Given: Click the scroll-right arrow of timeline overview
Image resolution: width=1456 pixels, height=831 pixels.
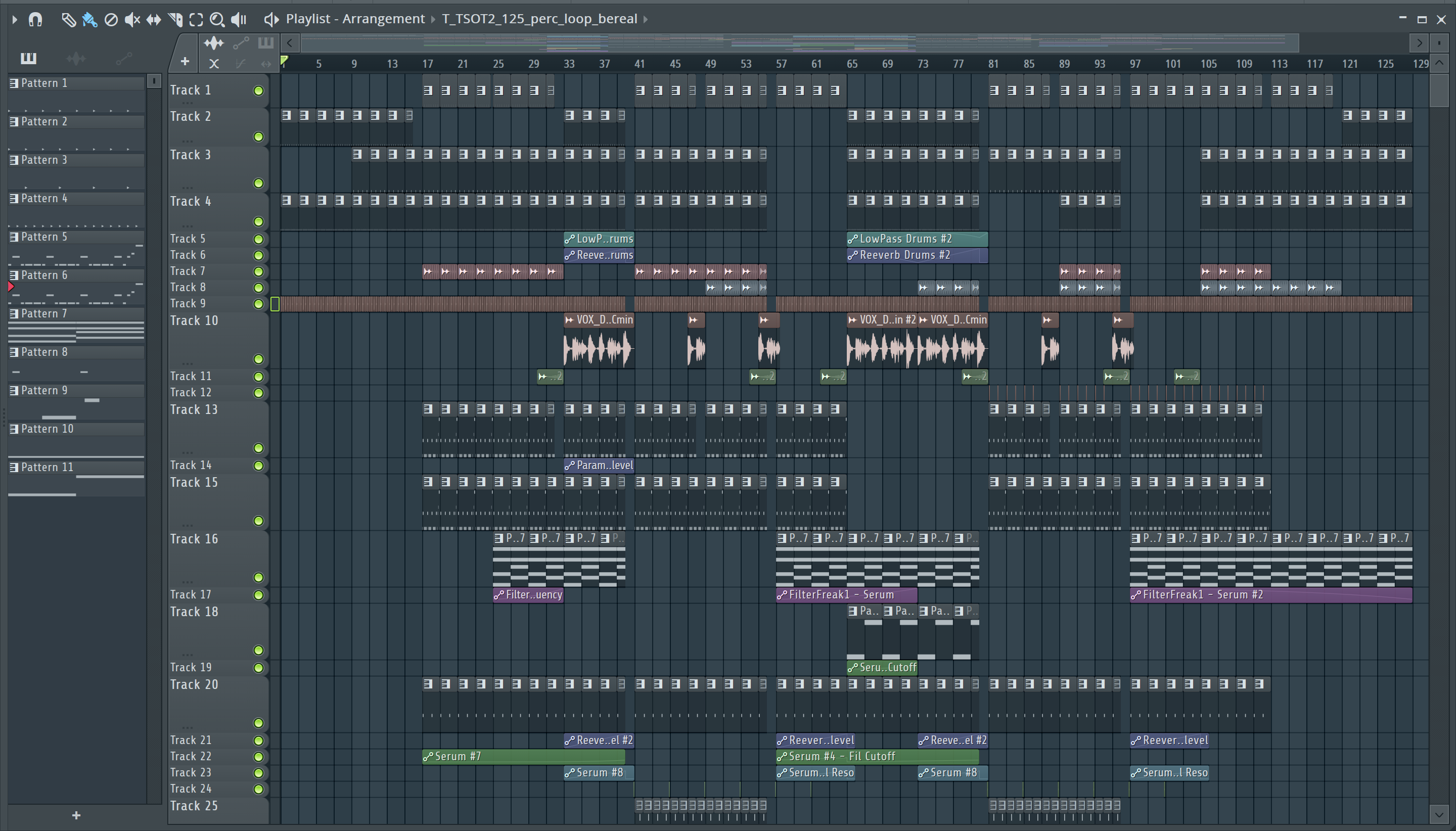Looking at the screenshot, I should pos(1420,43).
